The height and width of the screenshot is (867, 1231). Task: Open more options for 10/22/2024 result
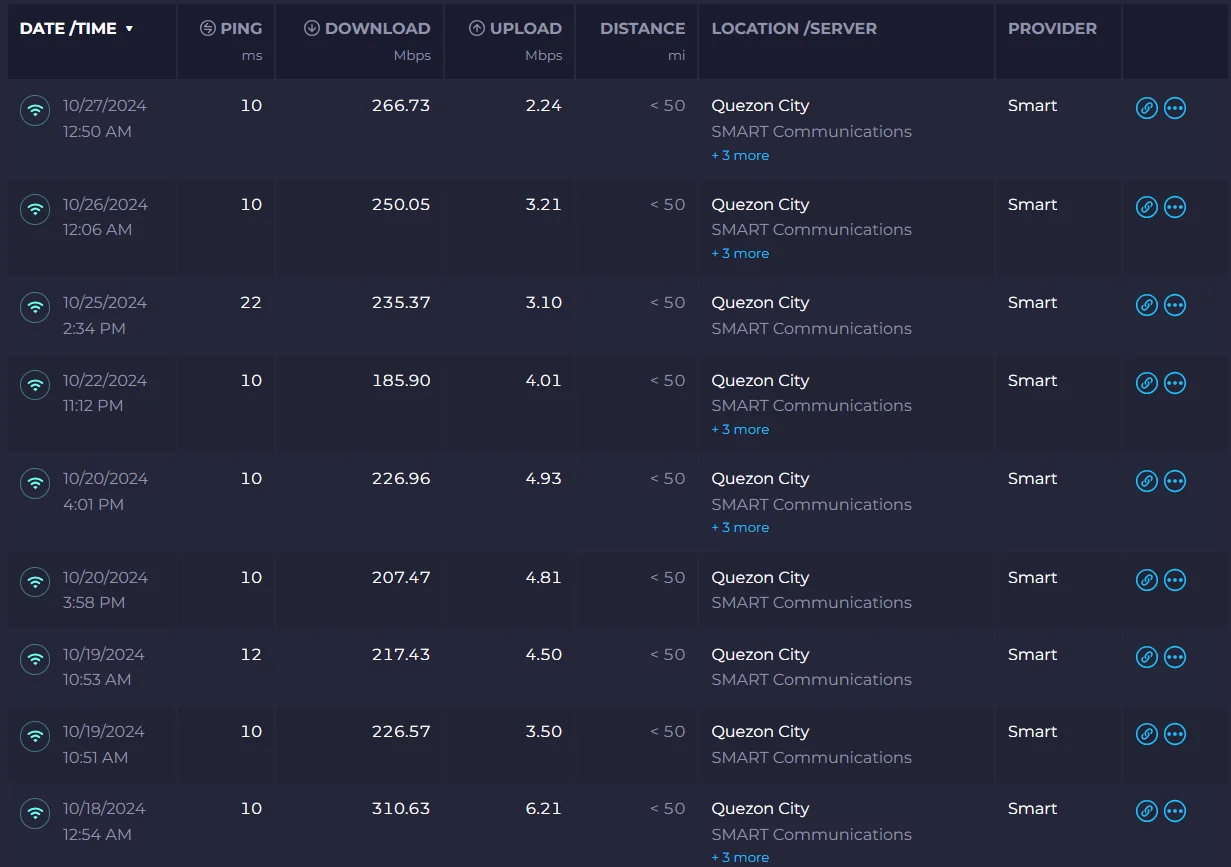point(1175,383)
